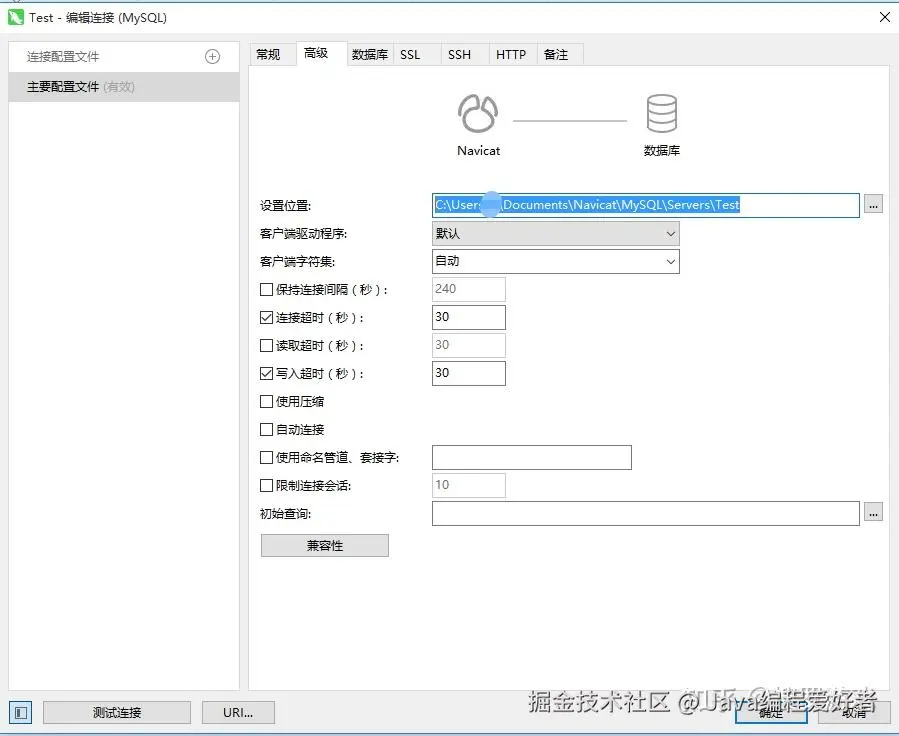Open browse button next to settings location
The height and width of the screenshot is (736, 899).
click(873, 205)
